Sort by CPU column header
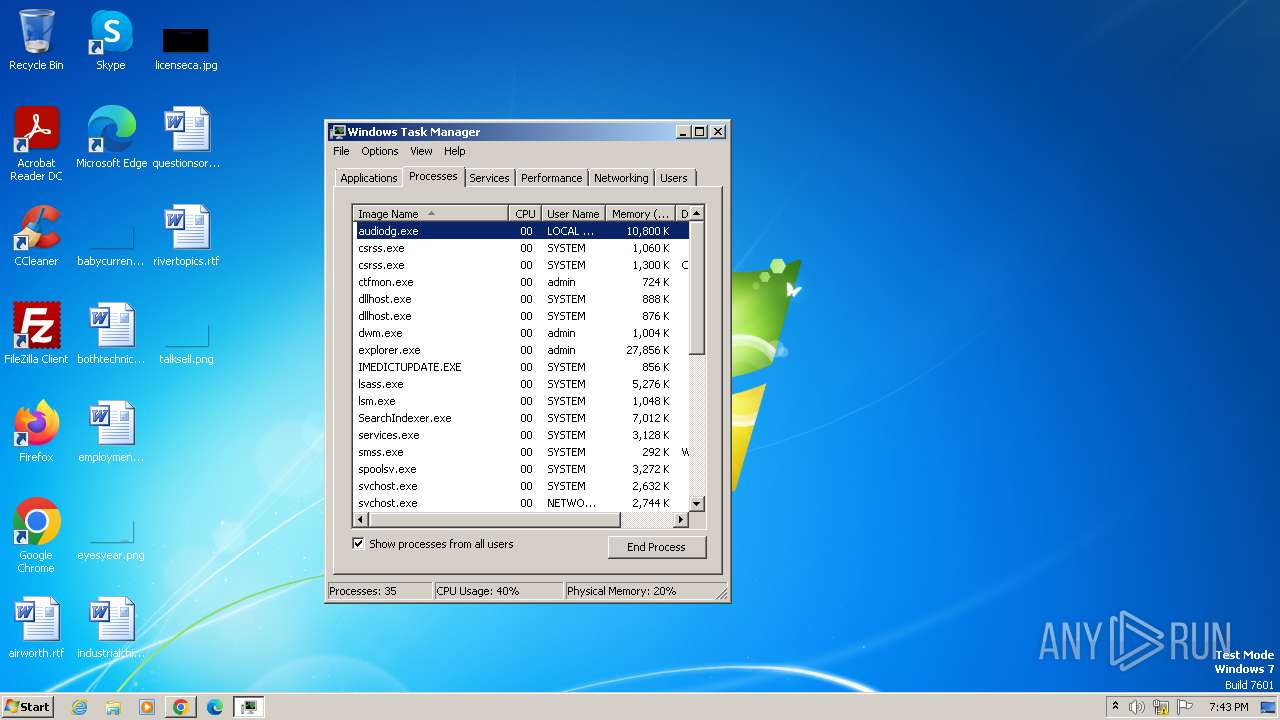 pyautogui.click(x=525, y=213)
